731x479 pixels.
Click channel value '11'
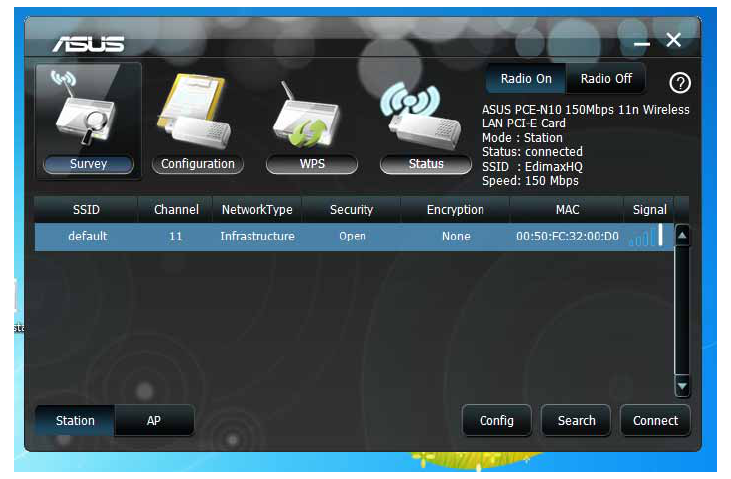click(x=175, y=236)
